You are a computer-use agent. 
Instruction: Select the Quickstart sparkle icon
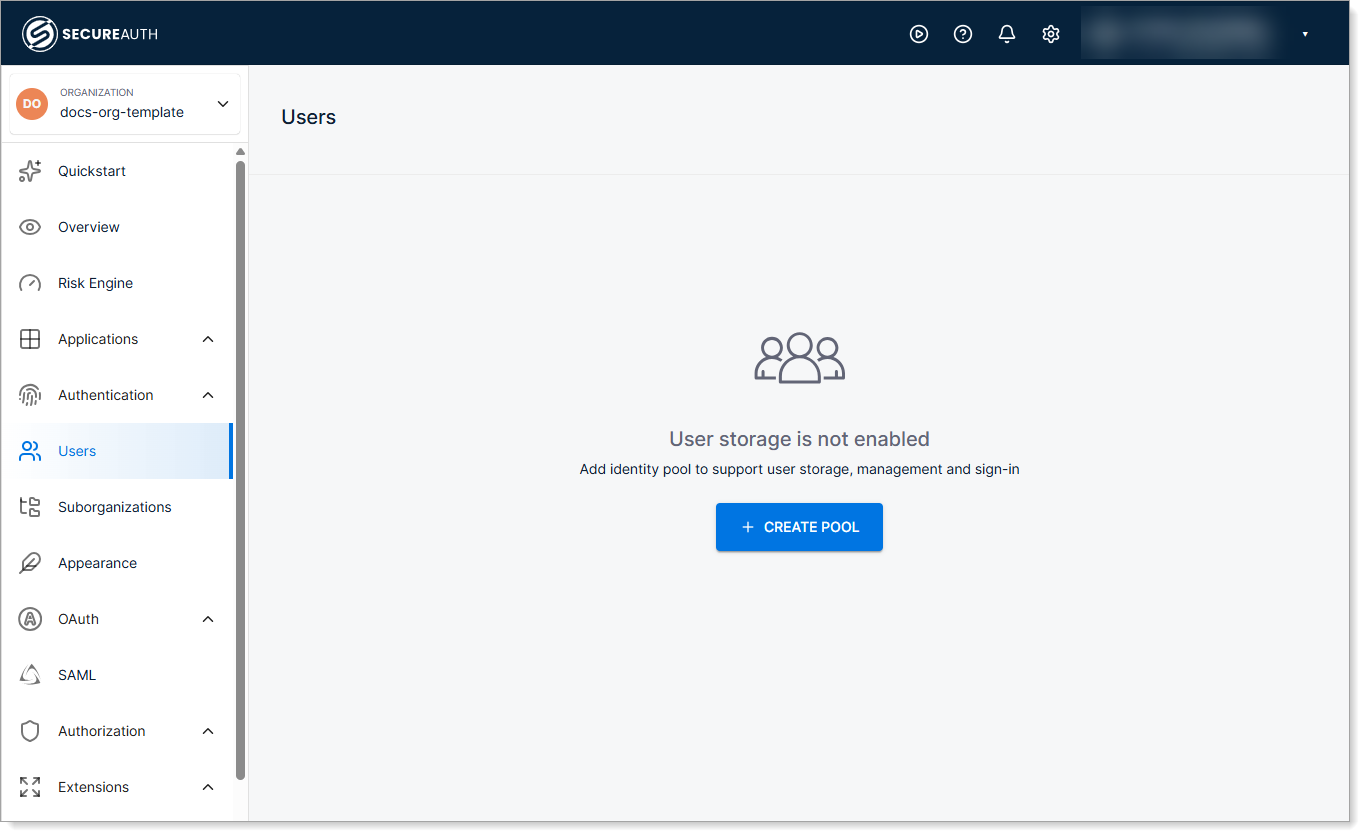click(29, 170)
